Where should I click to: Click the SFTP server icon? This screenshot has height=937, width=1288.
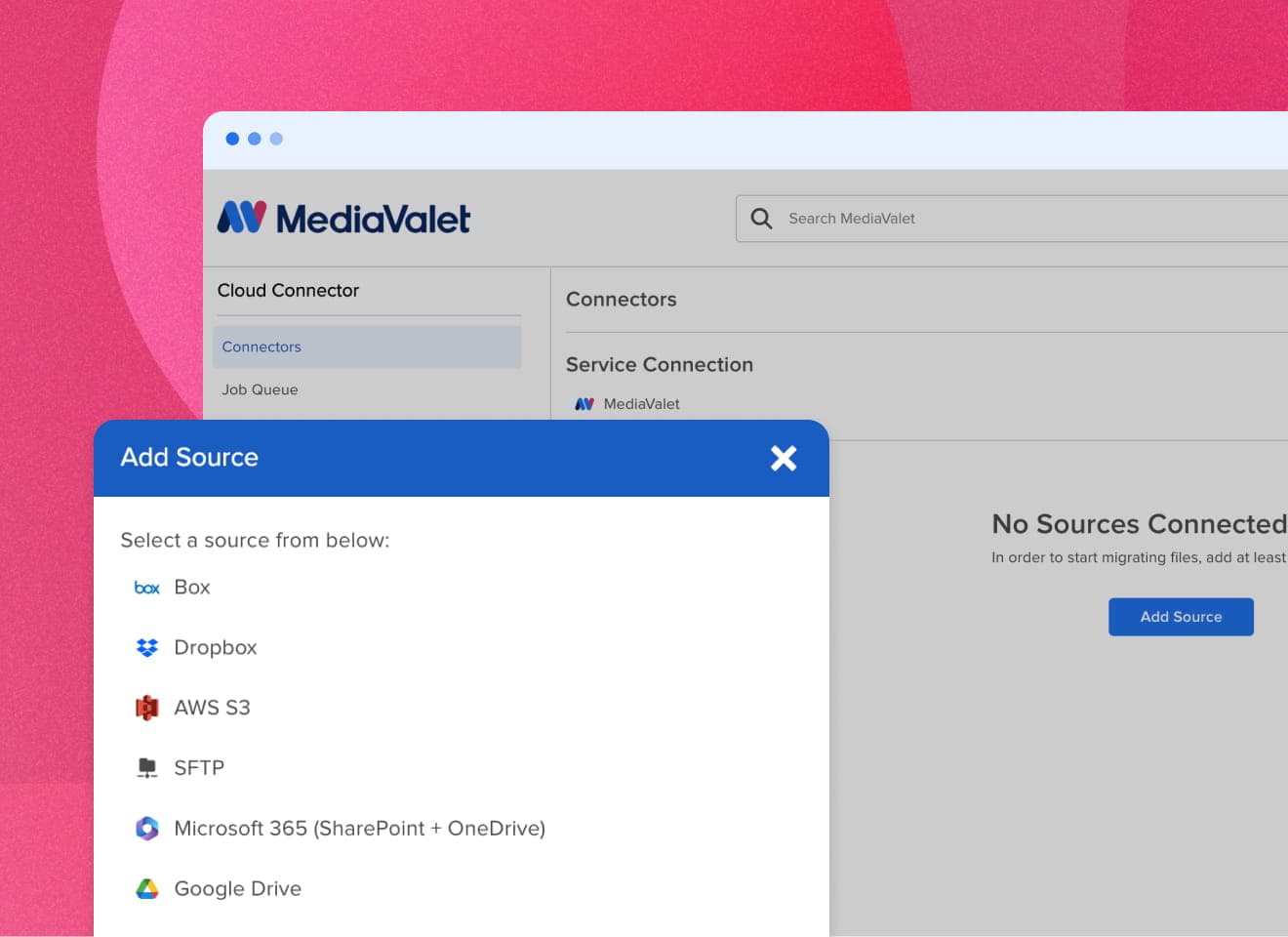[x=146, y=767]
